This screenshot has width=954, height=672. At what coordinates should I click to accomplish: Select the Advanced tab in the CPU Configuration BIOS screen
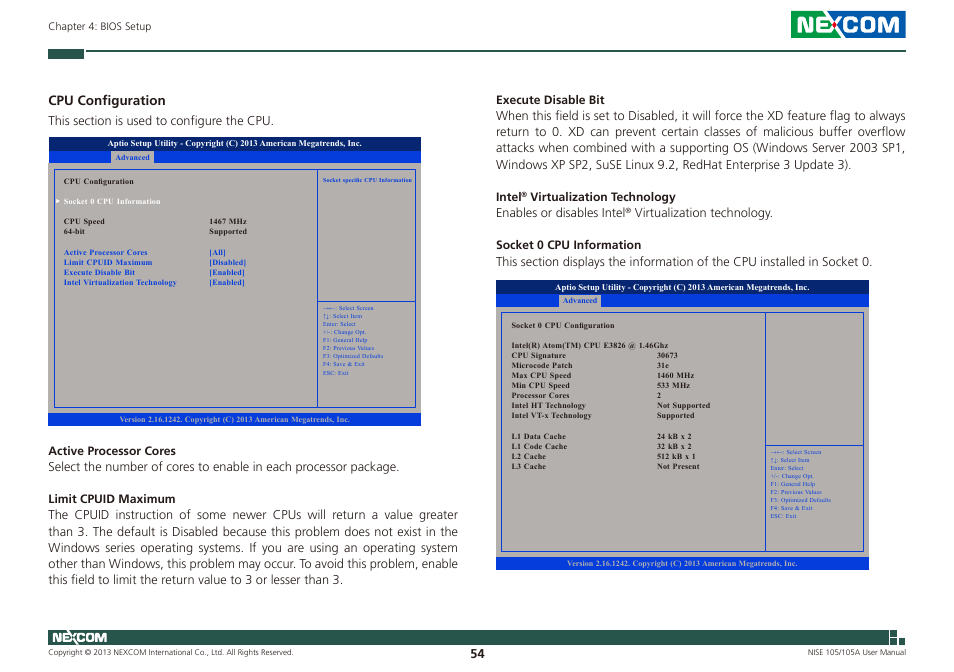[x=133, y=158]
